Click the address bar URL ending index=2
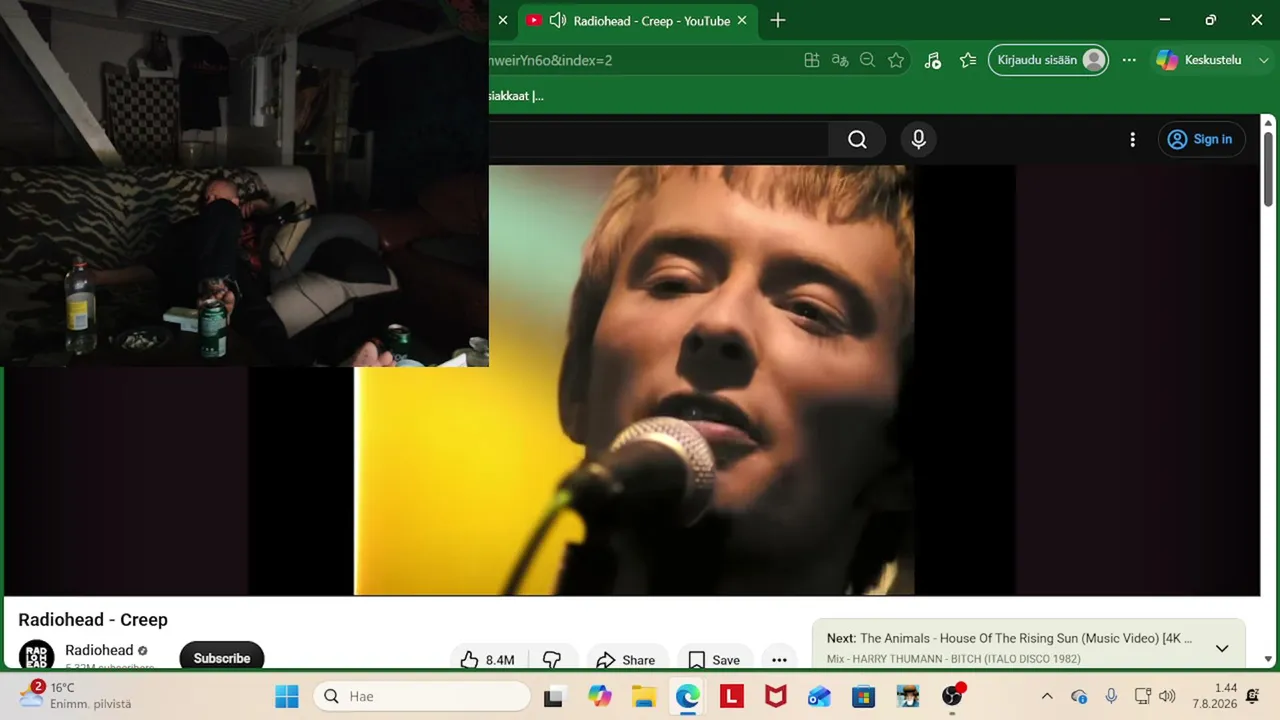The height and width of the screenshot is (720, 1280). pyautogui.click(x=550, y=60)
